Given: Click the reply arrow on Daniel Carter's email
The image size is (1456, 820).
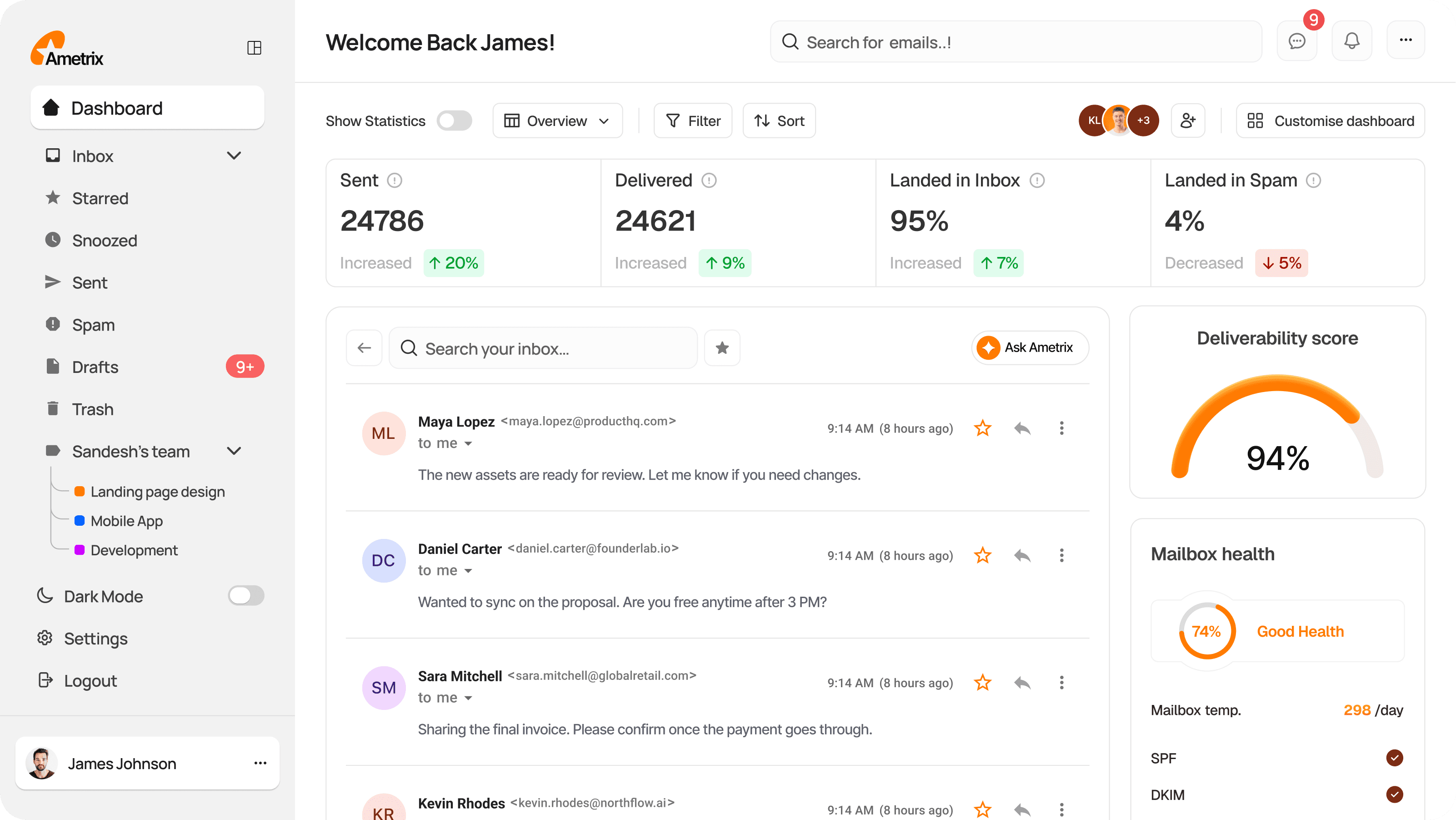Looking at the screenshot, I should pyautogui.click(x=1023, y=555).
